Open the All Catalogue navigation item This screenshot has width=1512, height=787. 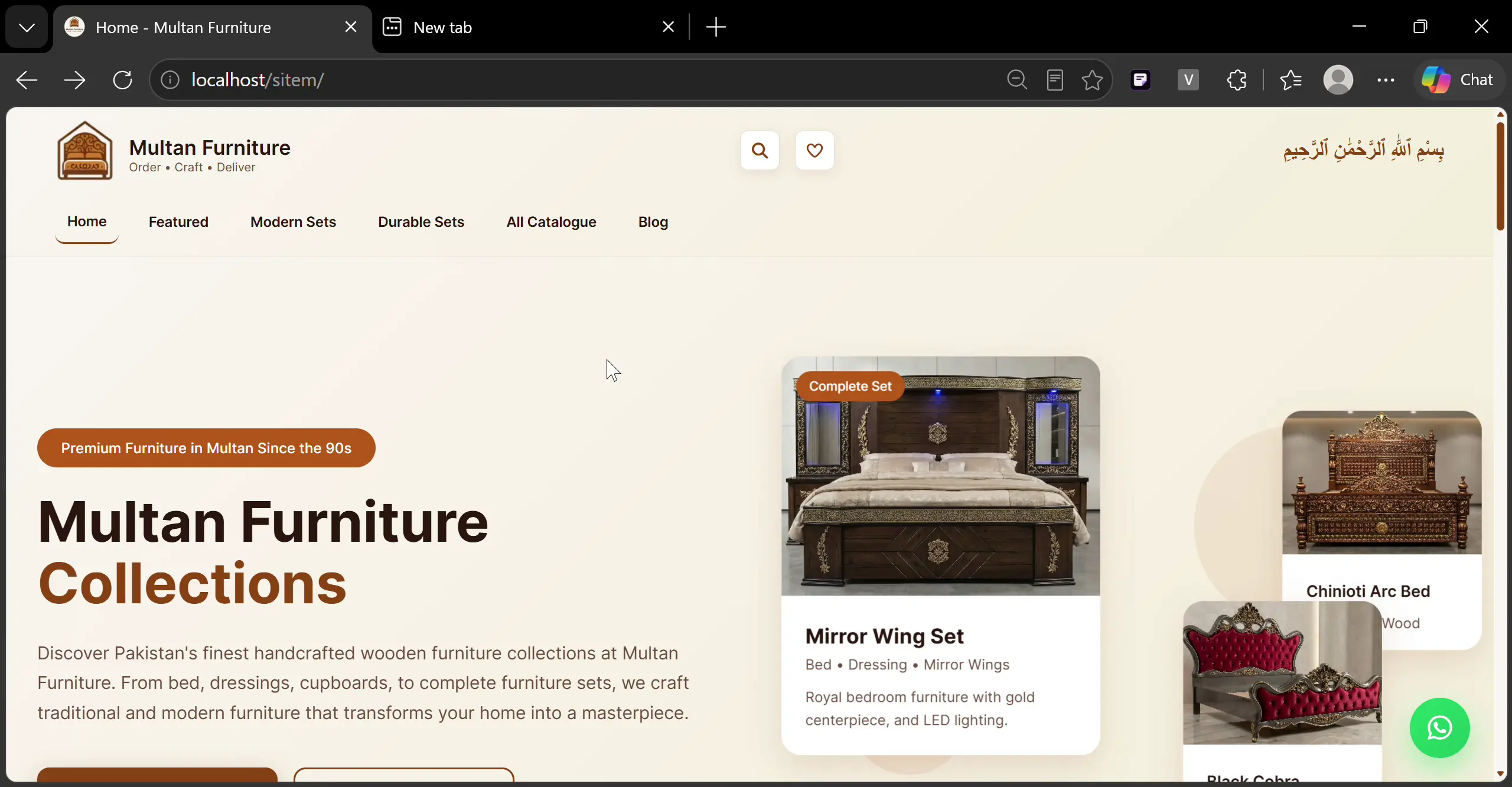tap(551, 222)
